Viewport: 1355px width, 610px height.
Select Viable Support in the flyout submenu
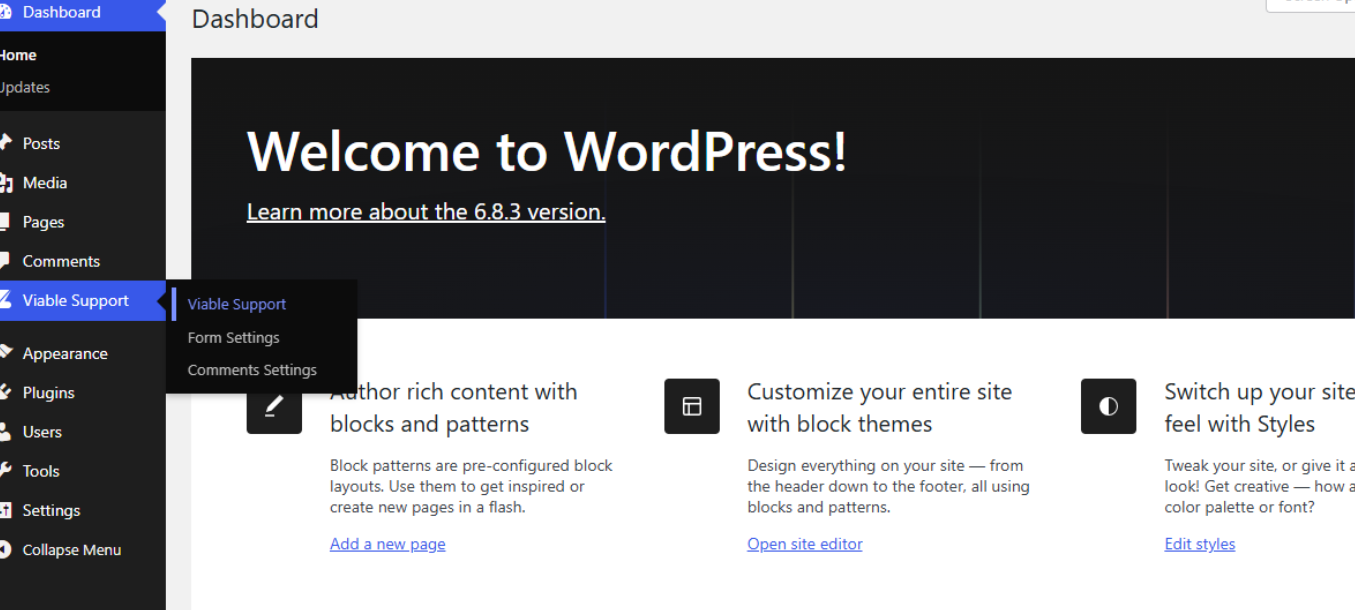point(237,304)
